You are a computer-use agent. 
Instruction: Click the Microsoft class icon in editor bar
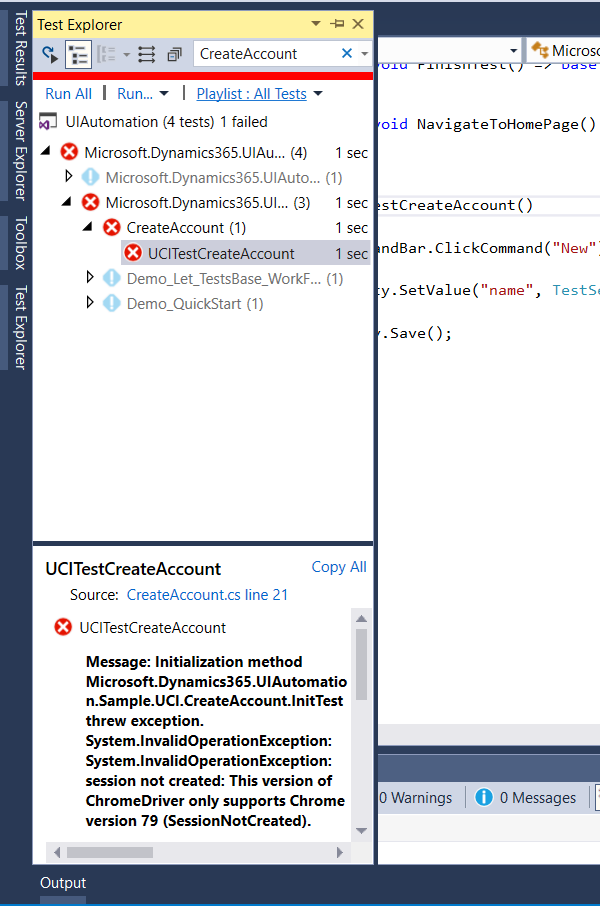click(540, 50)
